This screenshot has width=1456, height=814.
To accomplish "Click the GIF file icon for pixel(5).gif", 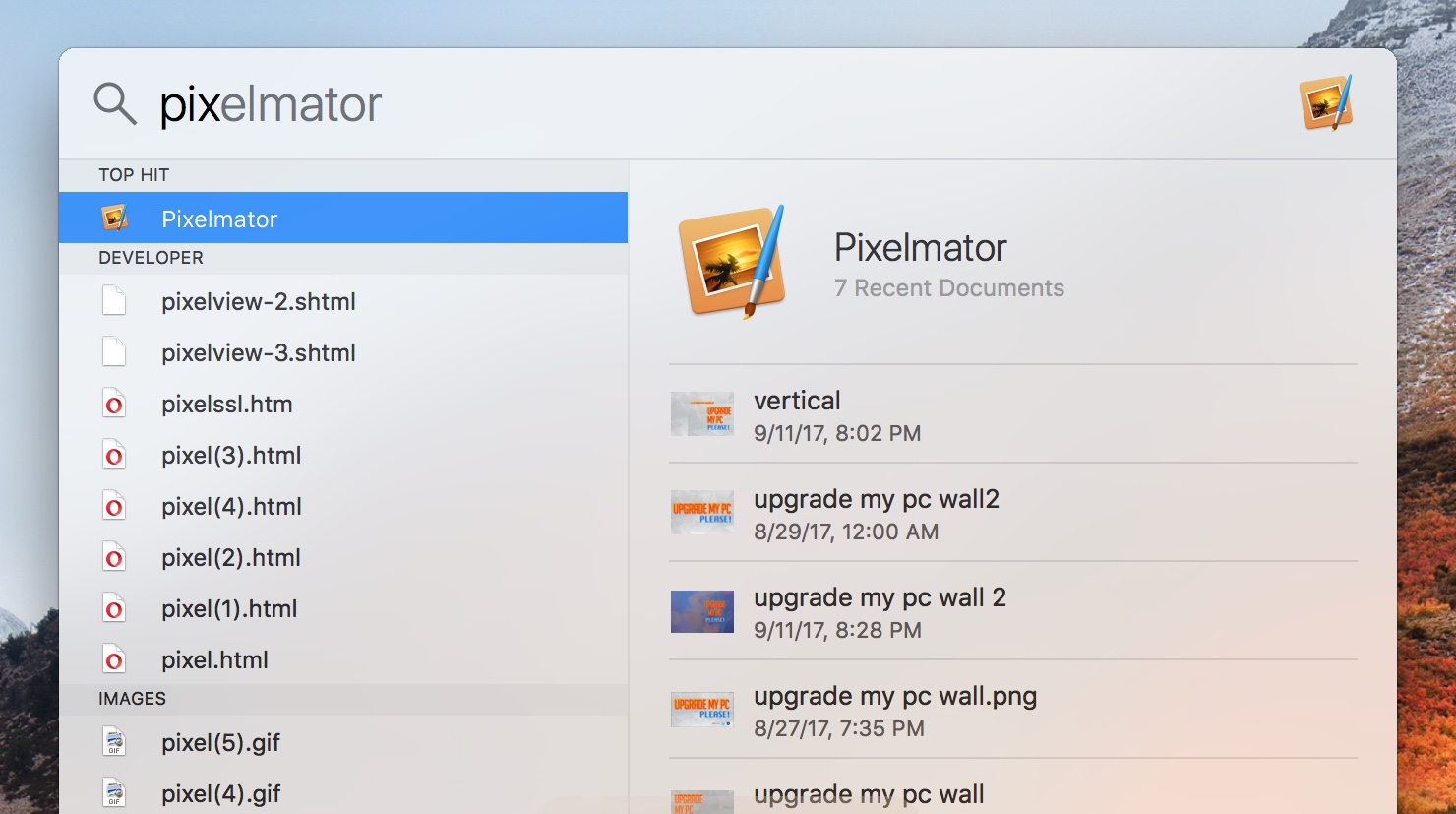I will click(x=114, y=742).
